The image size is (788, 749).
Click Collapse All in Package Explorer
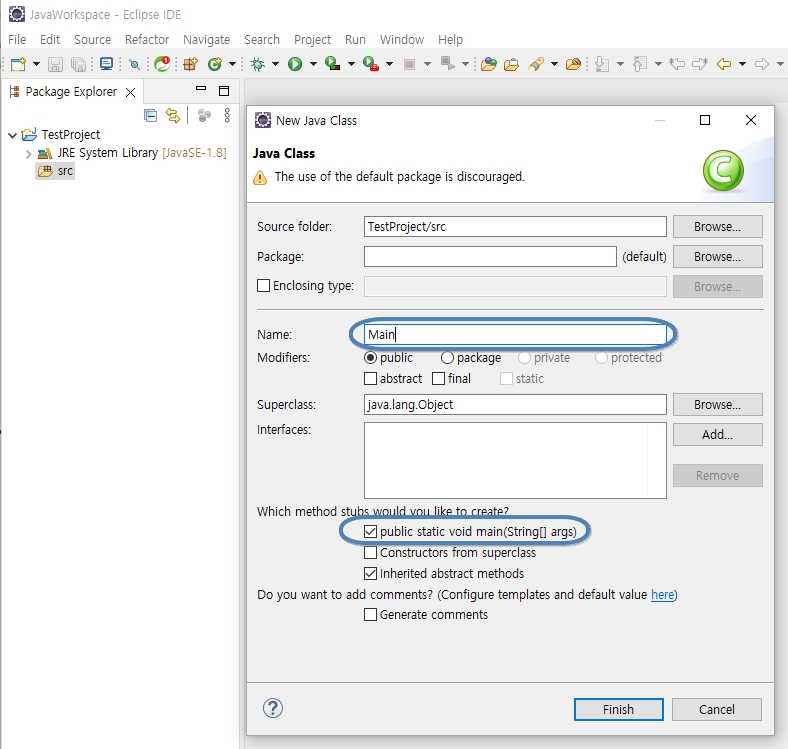[x=150, y=116]
